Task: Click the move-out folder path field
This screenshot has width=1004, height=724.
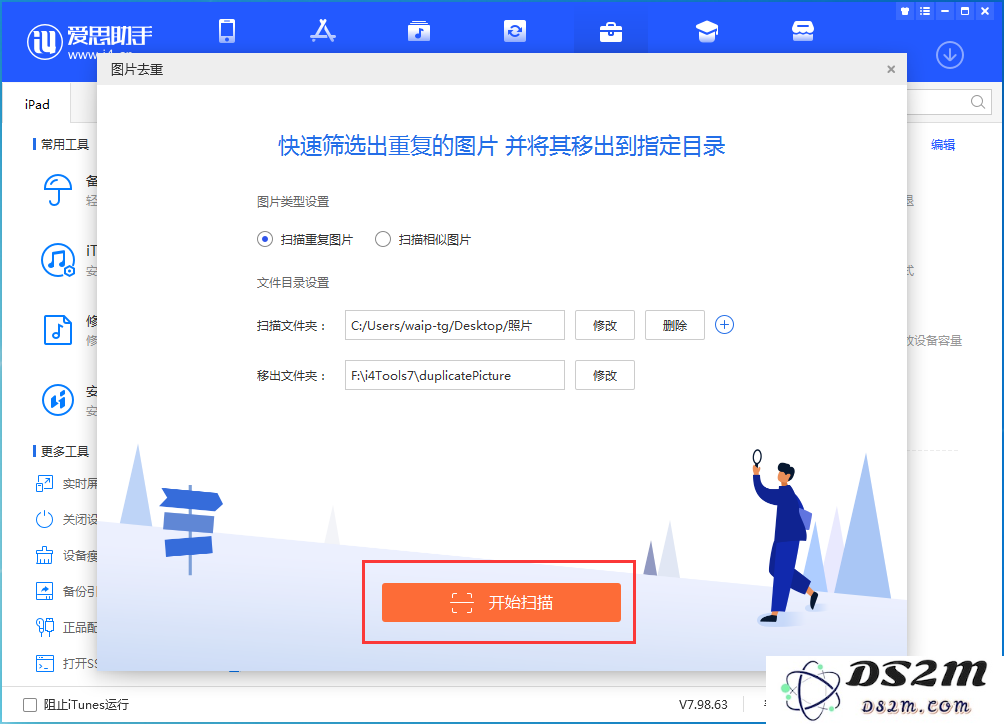Action: pos(455,375)
